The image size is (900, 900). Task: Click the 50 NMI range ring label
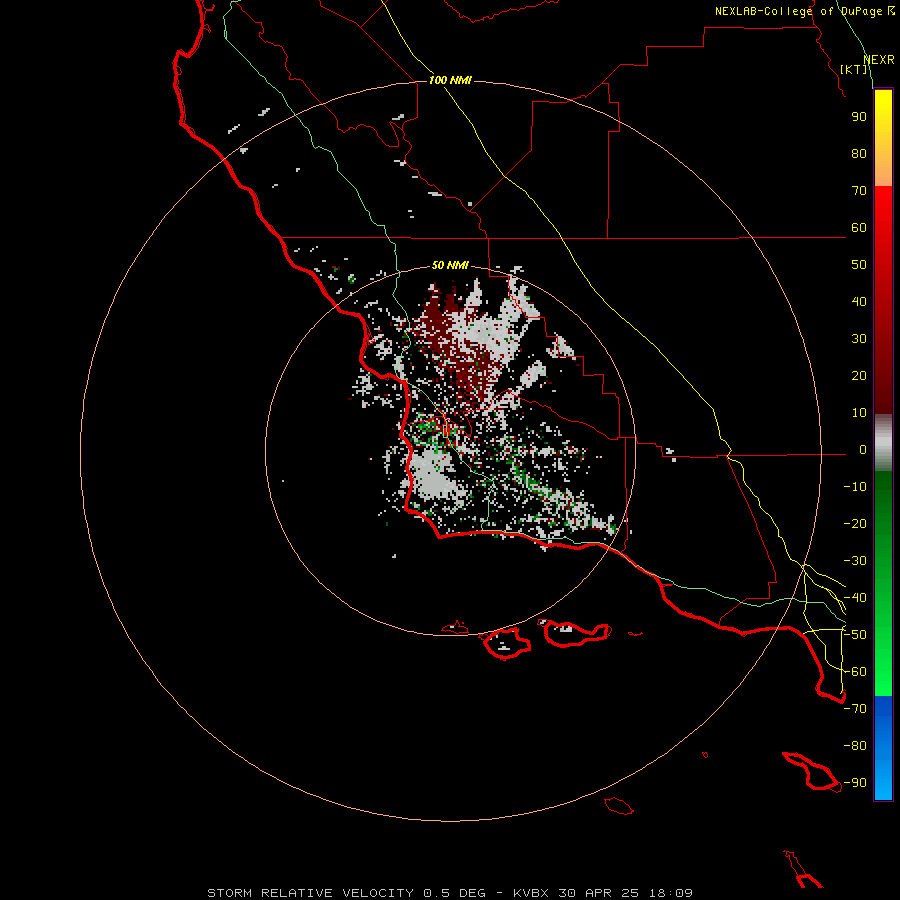[450, 265]
